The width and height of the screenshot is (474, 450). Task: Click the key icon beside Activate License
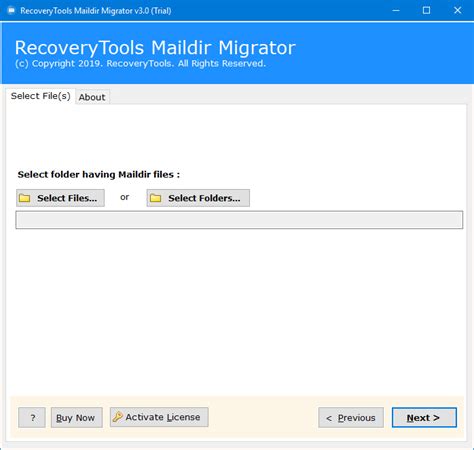click(117, 417)
